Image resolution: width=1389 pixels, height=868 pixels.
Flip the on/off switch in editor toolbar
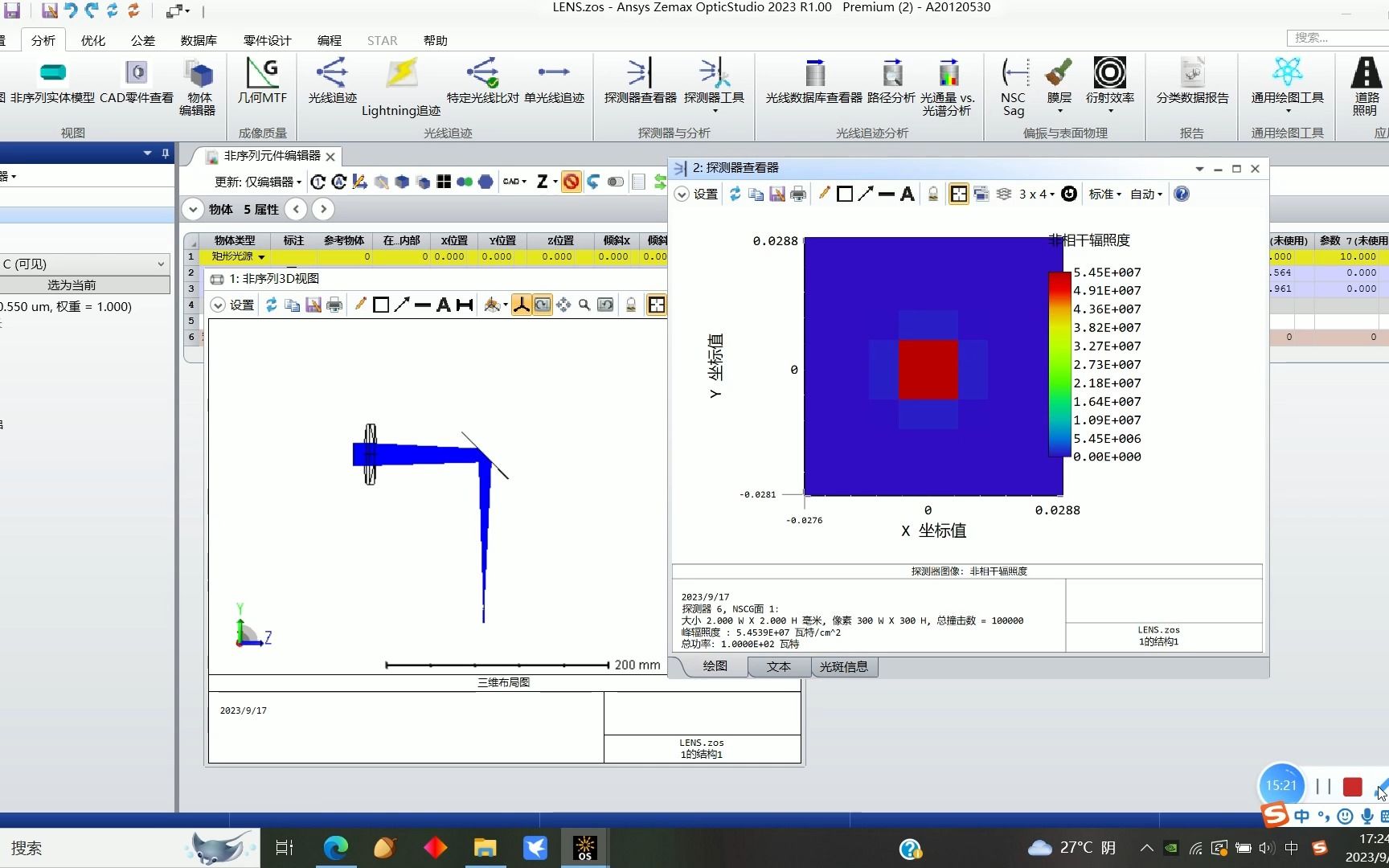[616, 182]
